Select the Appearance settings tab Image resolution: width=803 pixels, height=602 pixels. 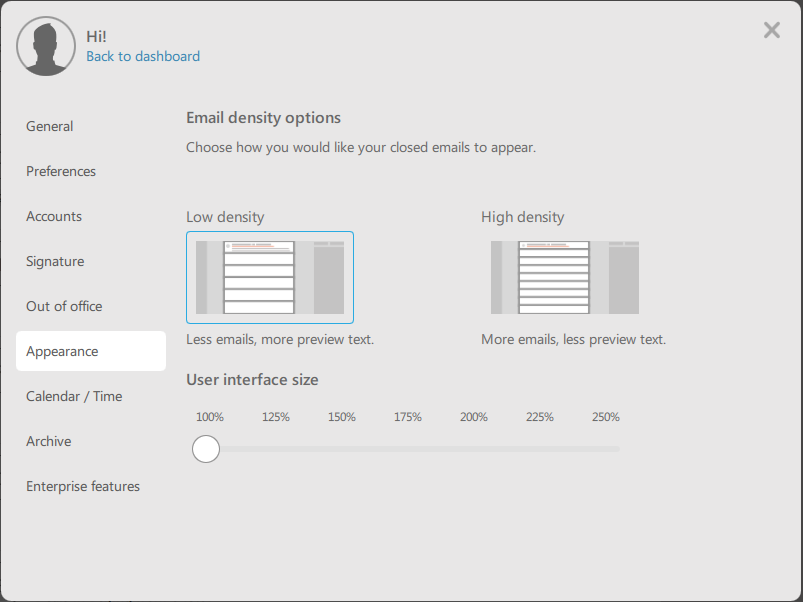(x=91, y=351)
